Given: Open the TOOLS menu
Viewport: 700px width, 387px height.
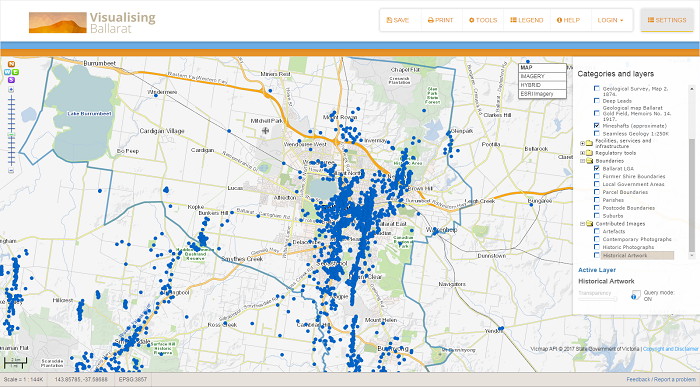Looking at the screenshot, I should click(483, 20).
